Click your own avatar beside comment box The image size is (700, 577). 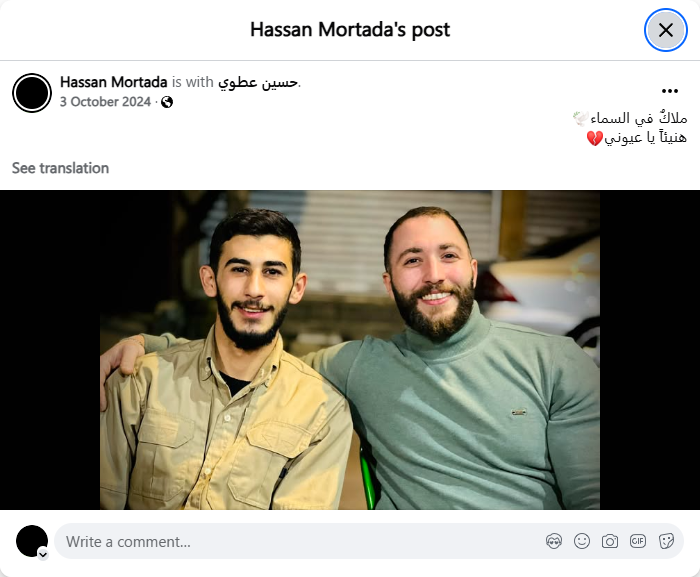point(32,541)
